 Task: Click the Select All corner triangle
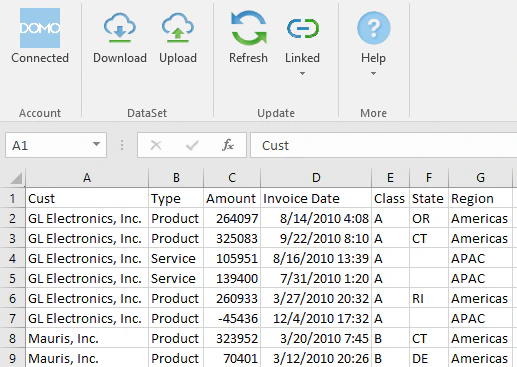(x=16, y=178)
